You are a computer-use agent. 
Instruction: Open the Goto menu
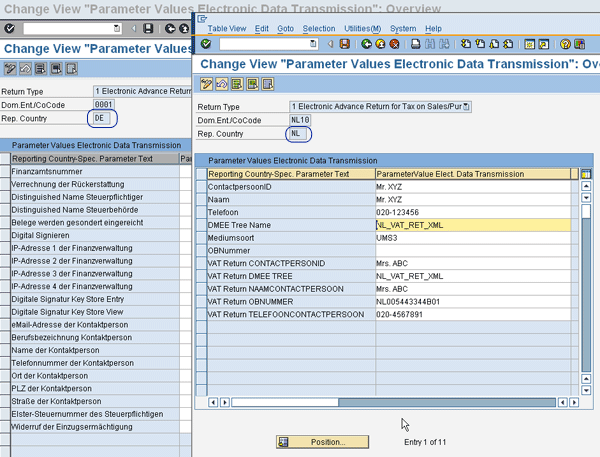[286, 28]
